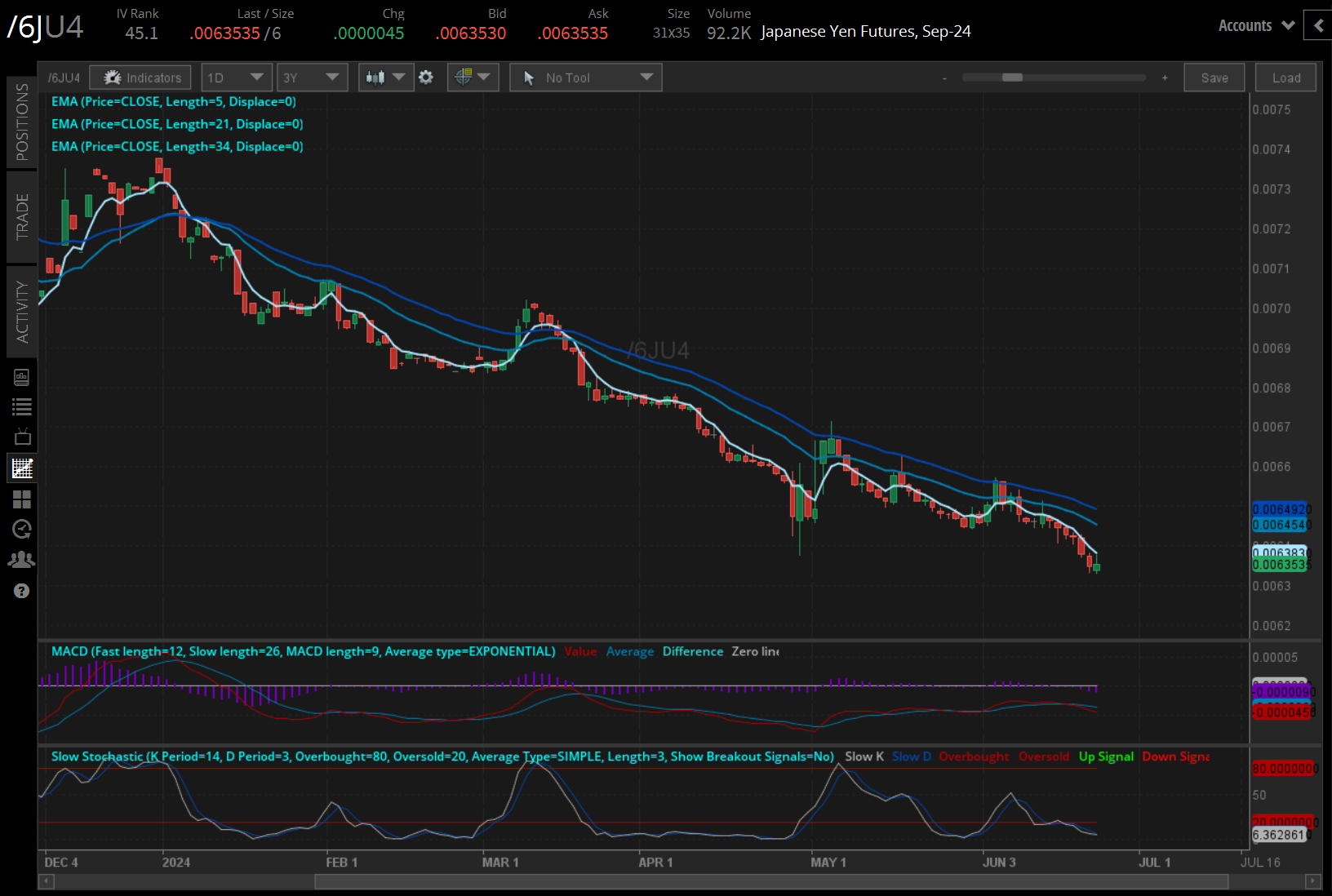1332x896 pixels.
Task: Click the help question mark icon
Action: coord(22,591)
